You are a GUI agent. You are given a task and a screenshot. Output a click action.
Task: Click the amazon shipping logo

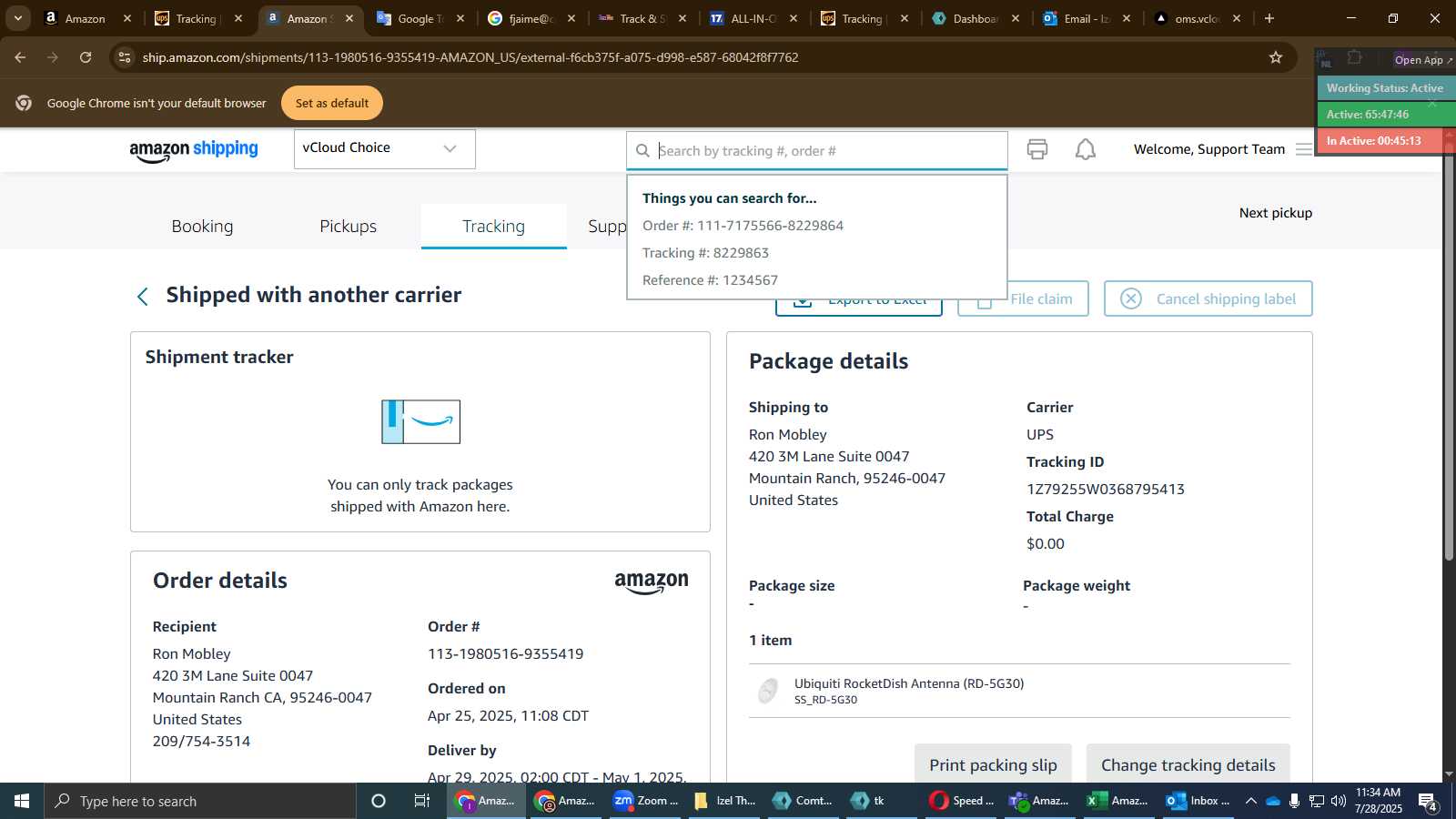194,150
